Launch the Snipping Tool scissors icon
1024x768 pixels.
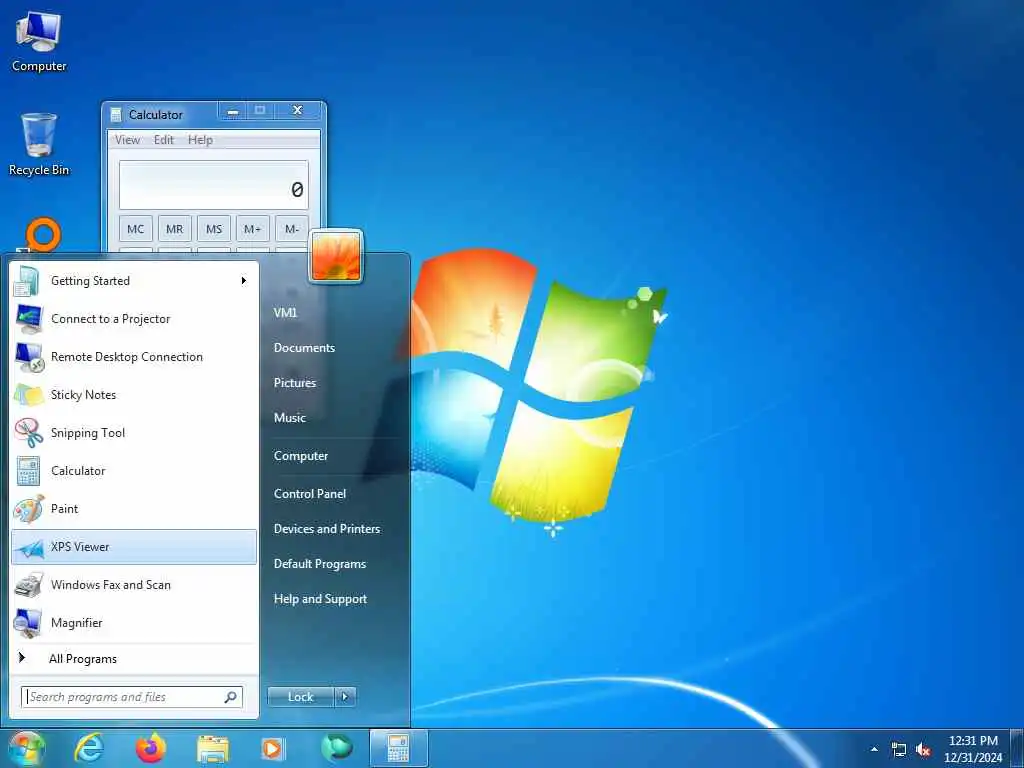tap(28, 433)
